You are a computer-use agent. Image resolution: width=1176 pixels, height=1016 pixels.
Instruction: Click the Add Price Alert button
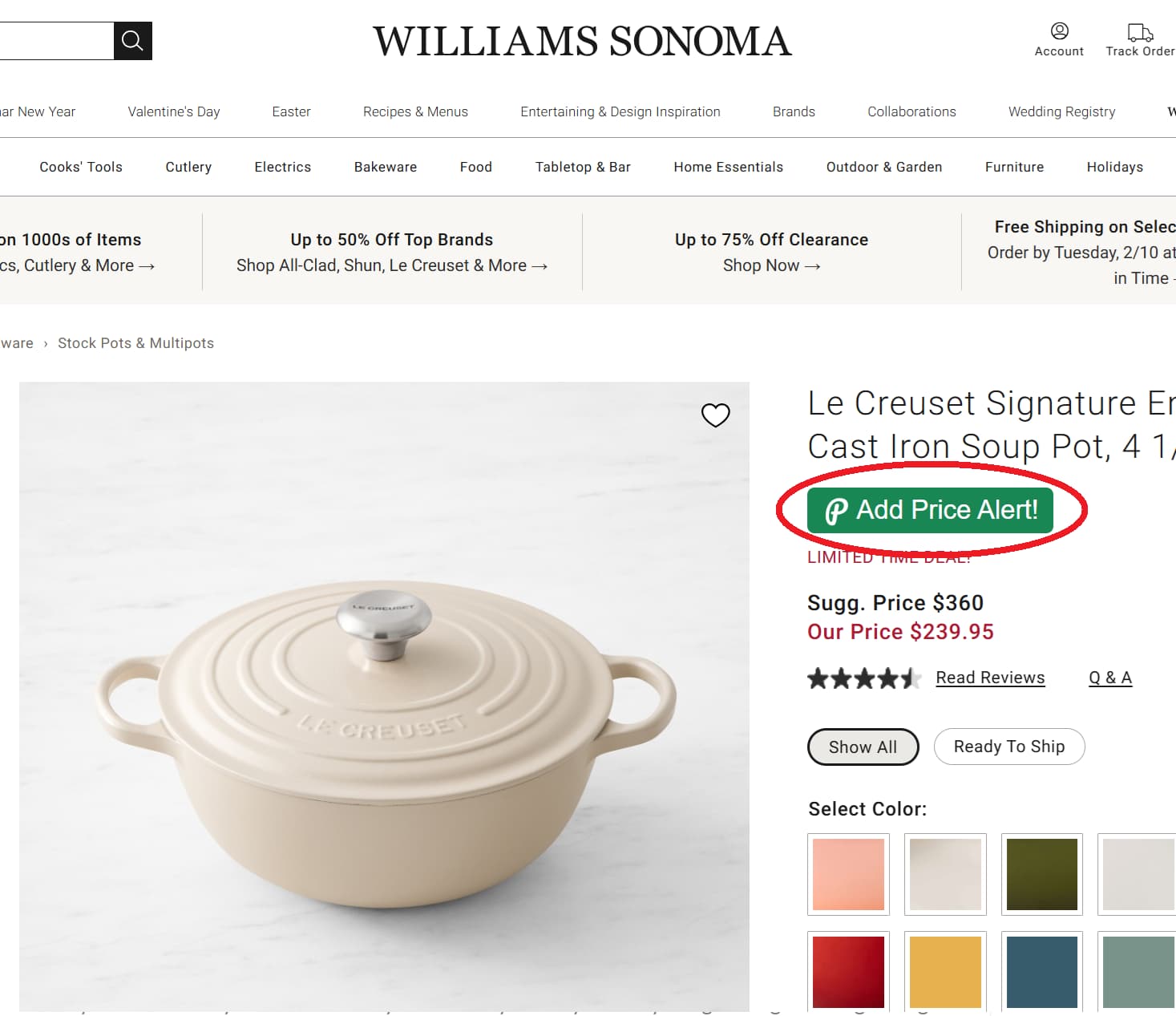[930, 510]
